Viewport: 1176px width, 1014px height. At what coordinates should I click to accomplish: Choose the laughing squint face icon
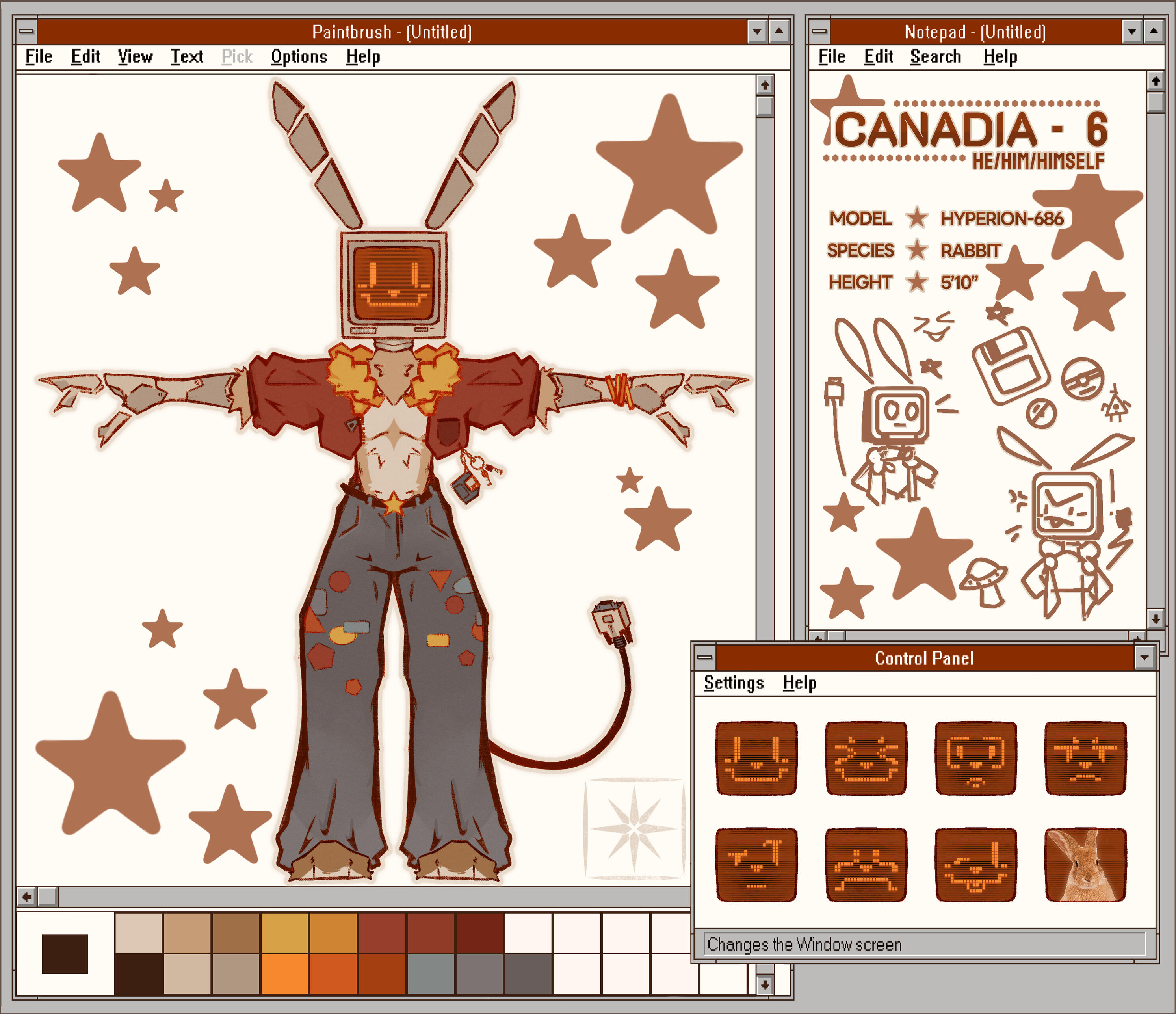[866, 759]
